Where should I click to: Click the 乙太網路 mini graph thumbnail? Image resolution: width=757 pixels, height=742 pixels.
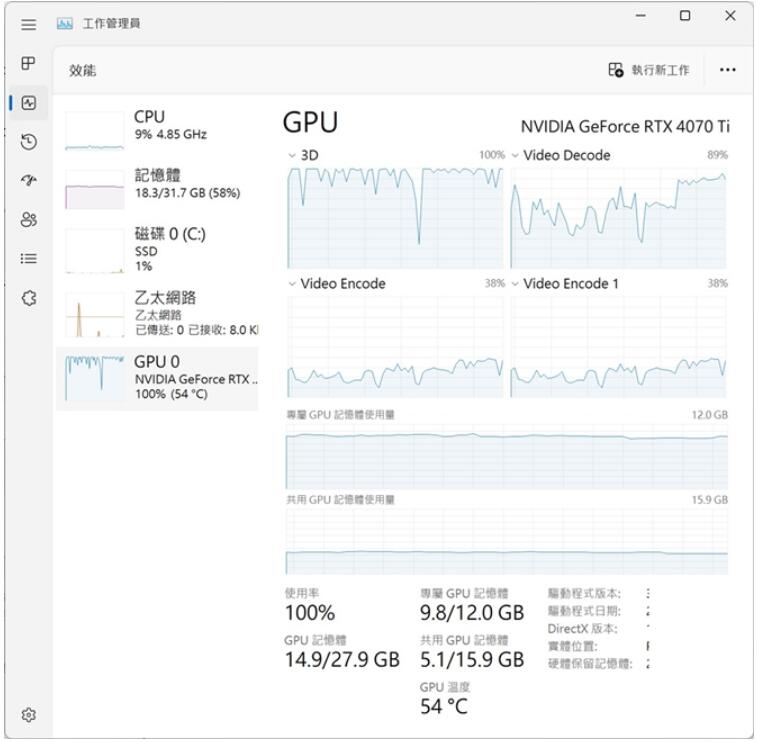[95, 314]
